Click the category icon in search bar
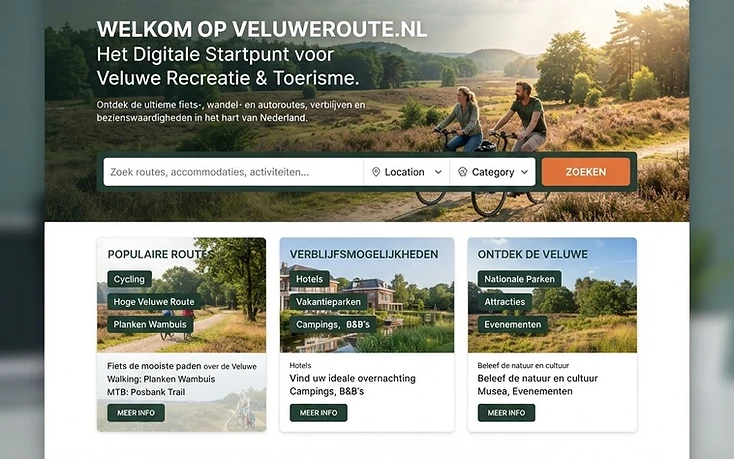The image size is (734, 459). coord(462,172)
